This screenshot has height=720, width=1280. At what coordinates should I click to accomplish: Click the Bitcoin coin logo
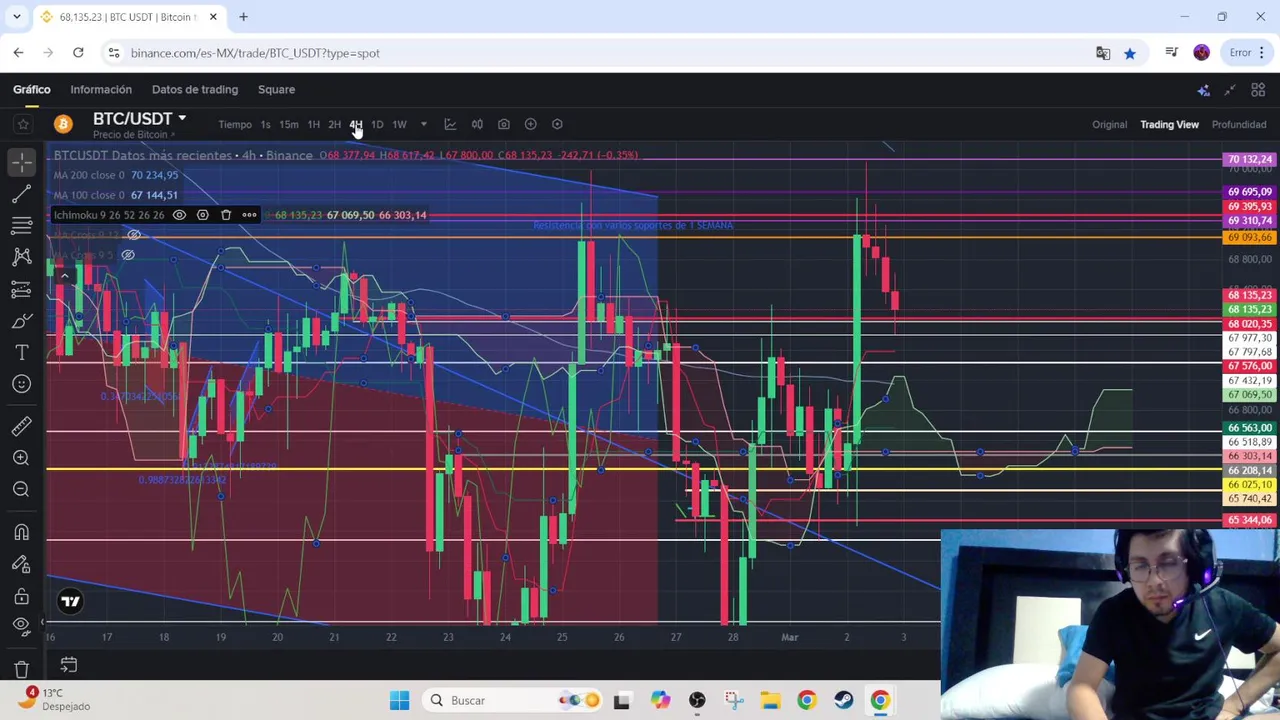tap(63, 124)
